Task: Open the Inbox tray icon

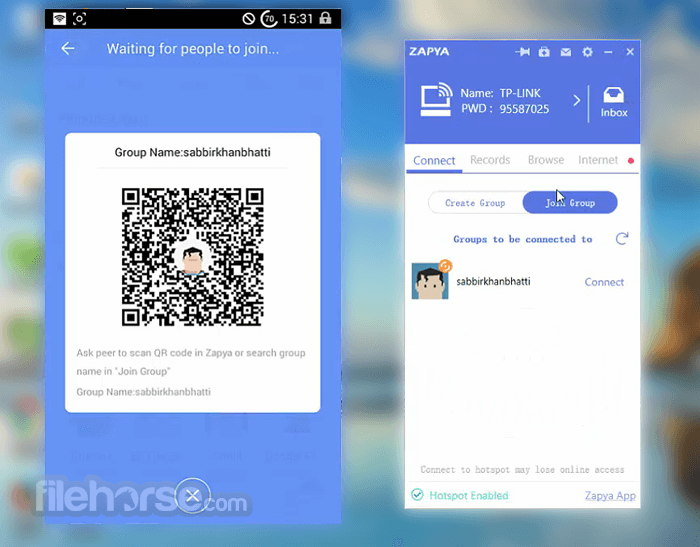Action: pos(614,103)
